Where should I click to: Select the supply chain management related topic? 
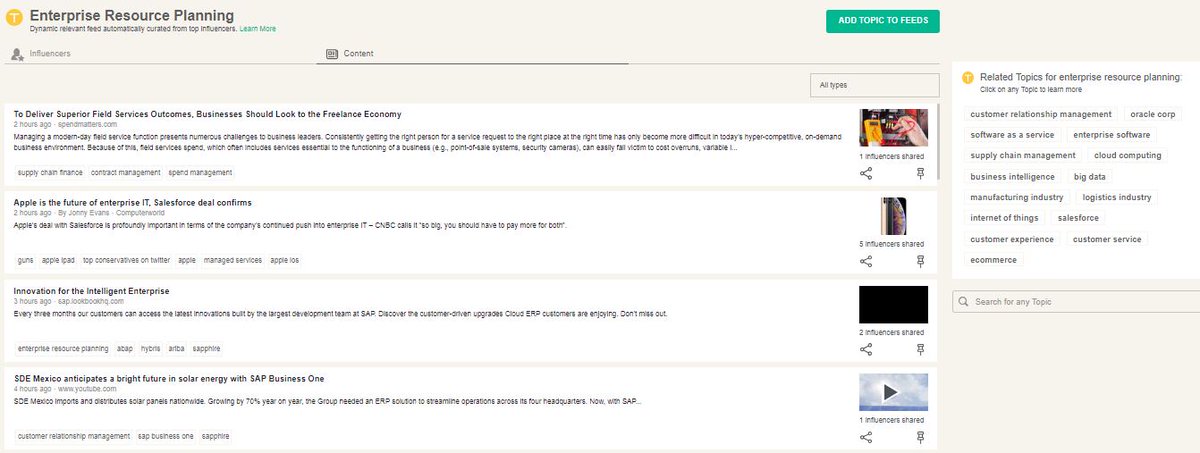tap(1023, 155)
